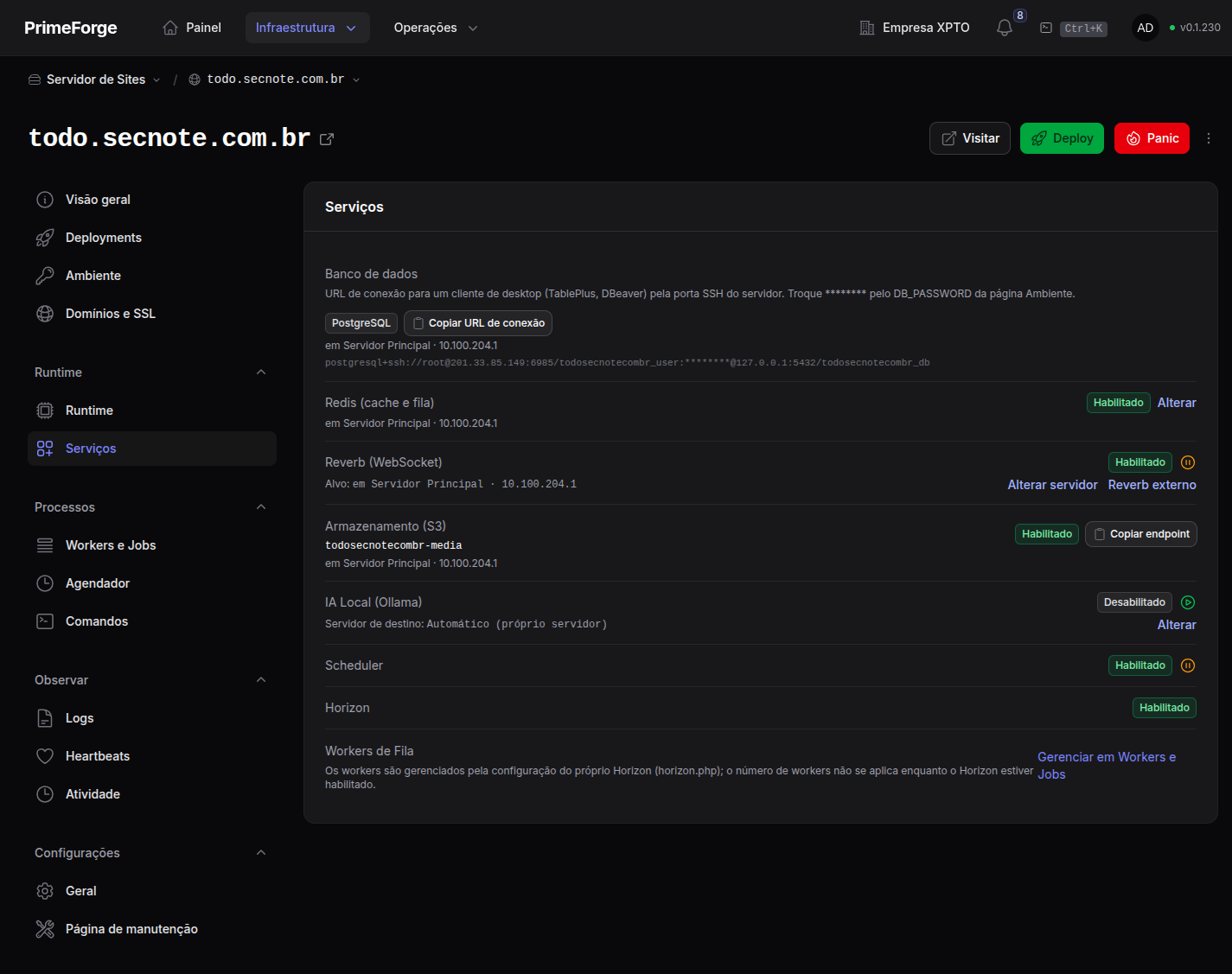This screenshot has height=974, width=1232.
Task: Click the Empresa XPTO building icon
Action: pos(867,28)
